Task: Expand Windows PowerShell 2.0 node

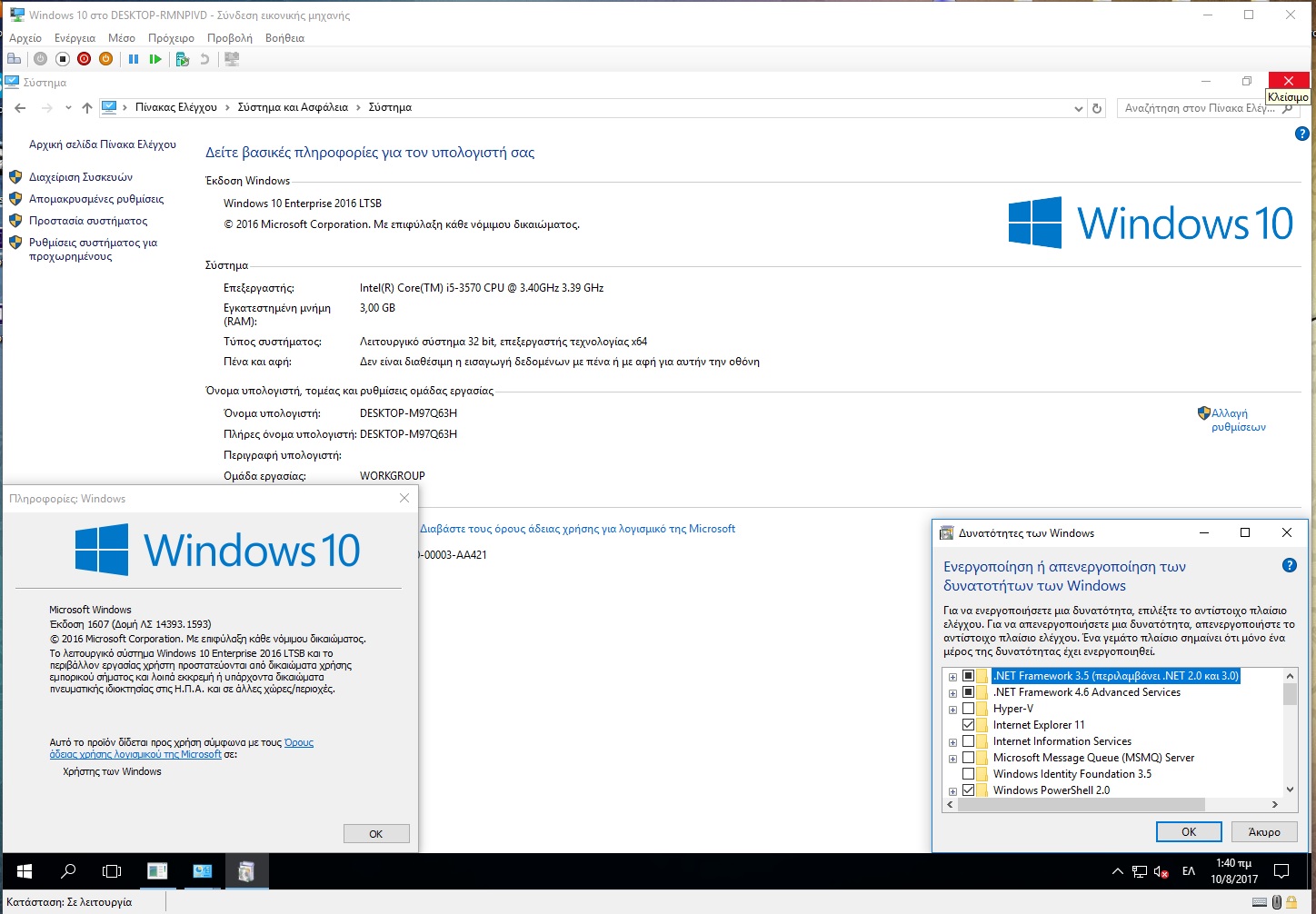Action: [x=952, y=791]
